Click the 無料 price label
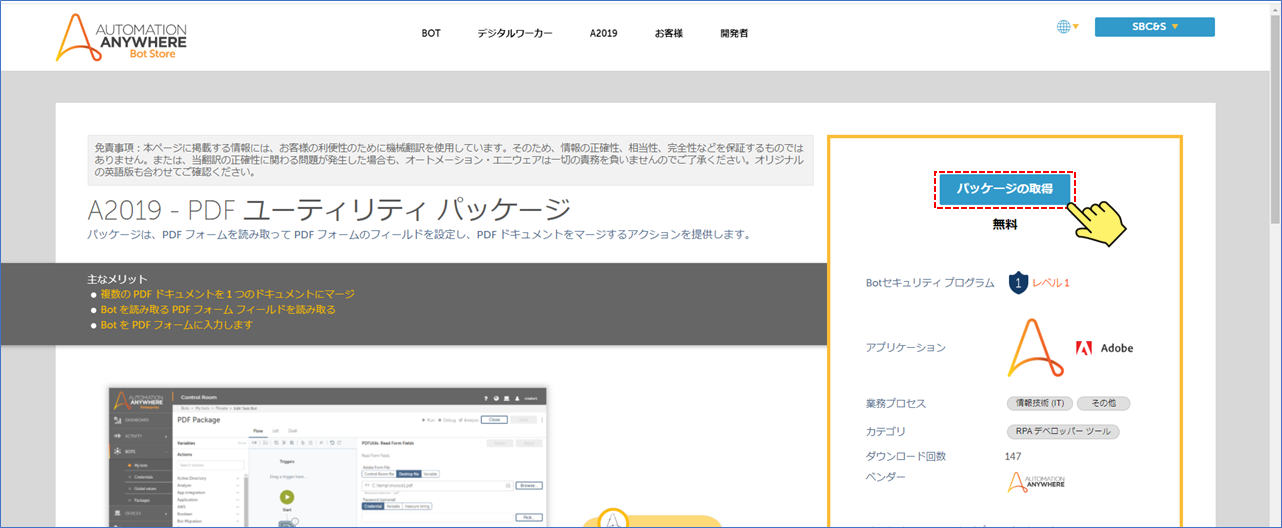This screenshot has height=528, width=1282. pyautogui.click(x=1005, y=225)
